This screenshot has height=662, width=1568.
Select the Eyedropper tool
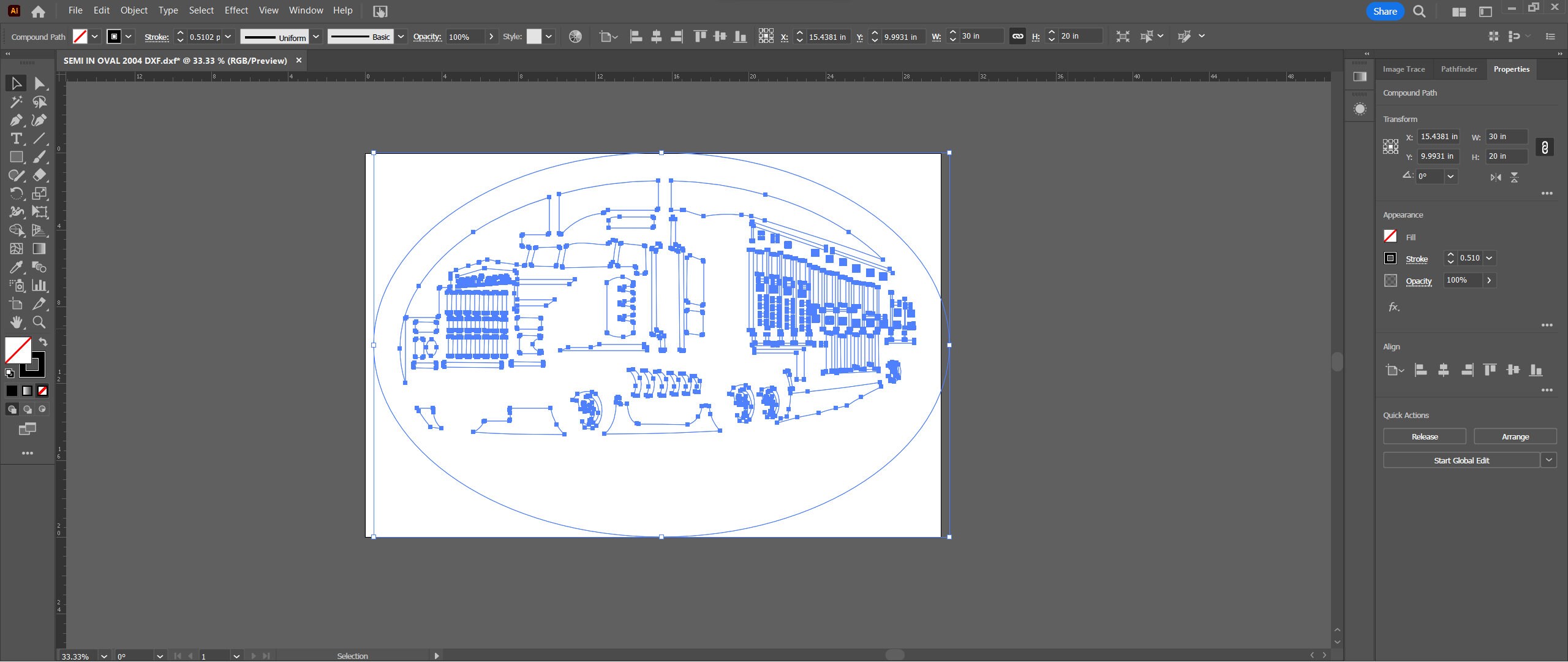pyautogui.click(x=15, y=267)
